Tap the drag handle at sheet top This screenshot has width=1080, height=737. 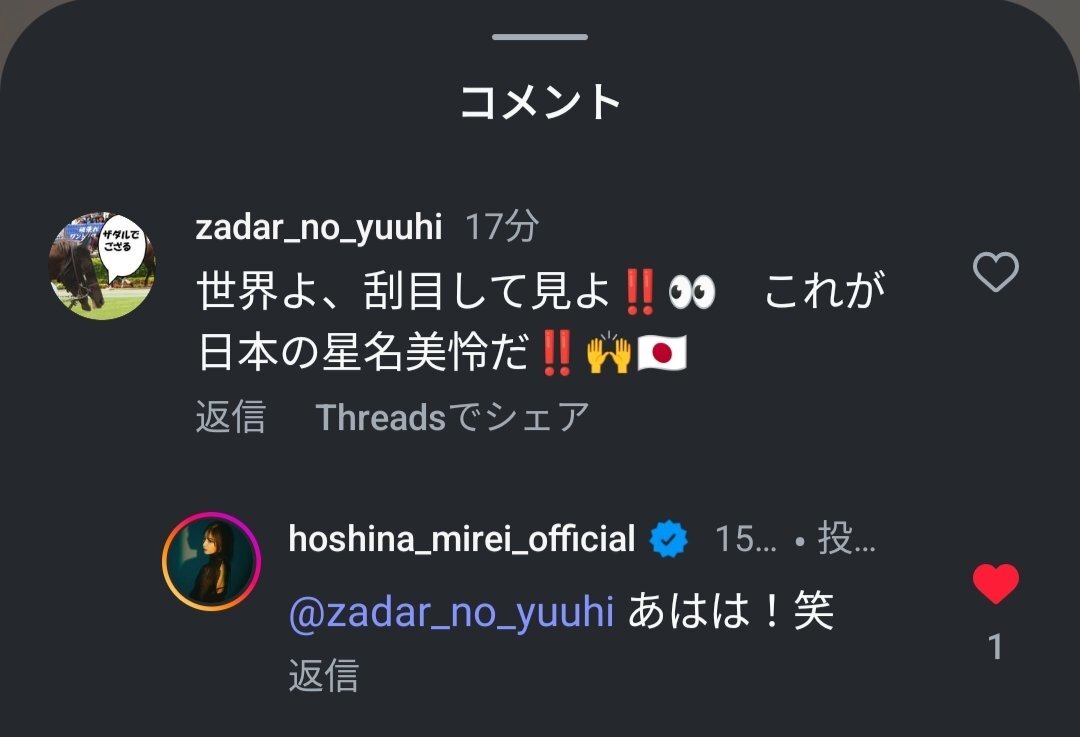coord(540,37)
